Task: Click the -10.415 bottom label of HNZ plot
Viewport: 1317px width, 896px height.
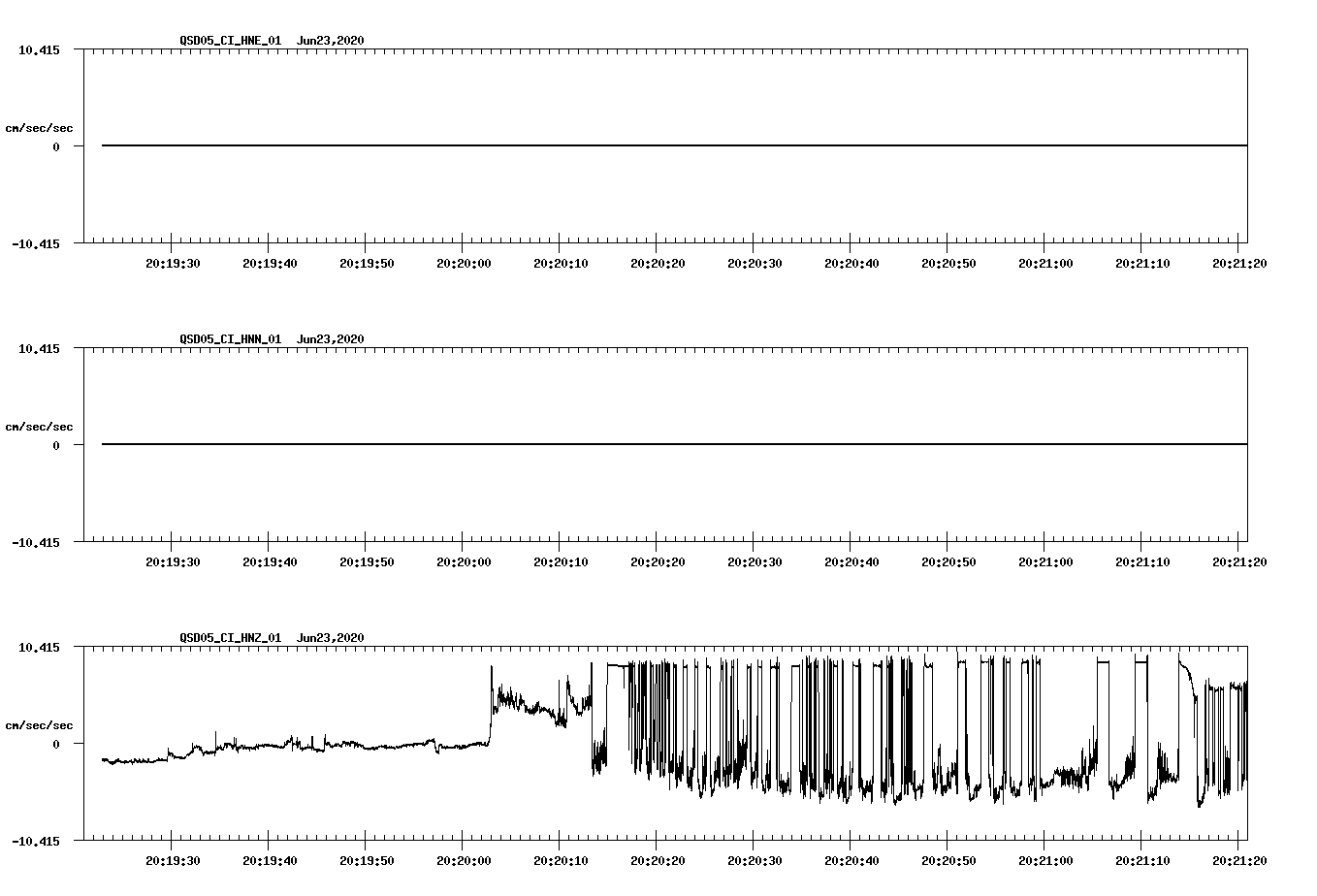Action: [35, 842]
